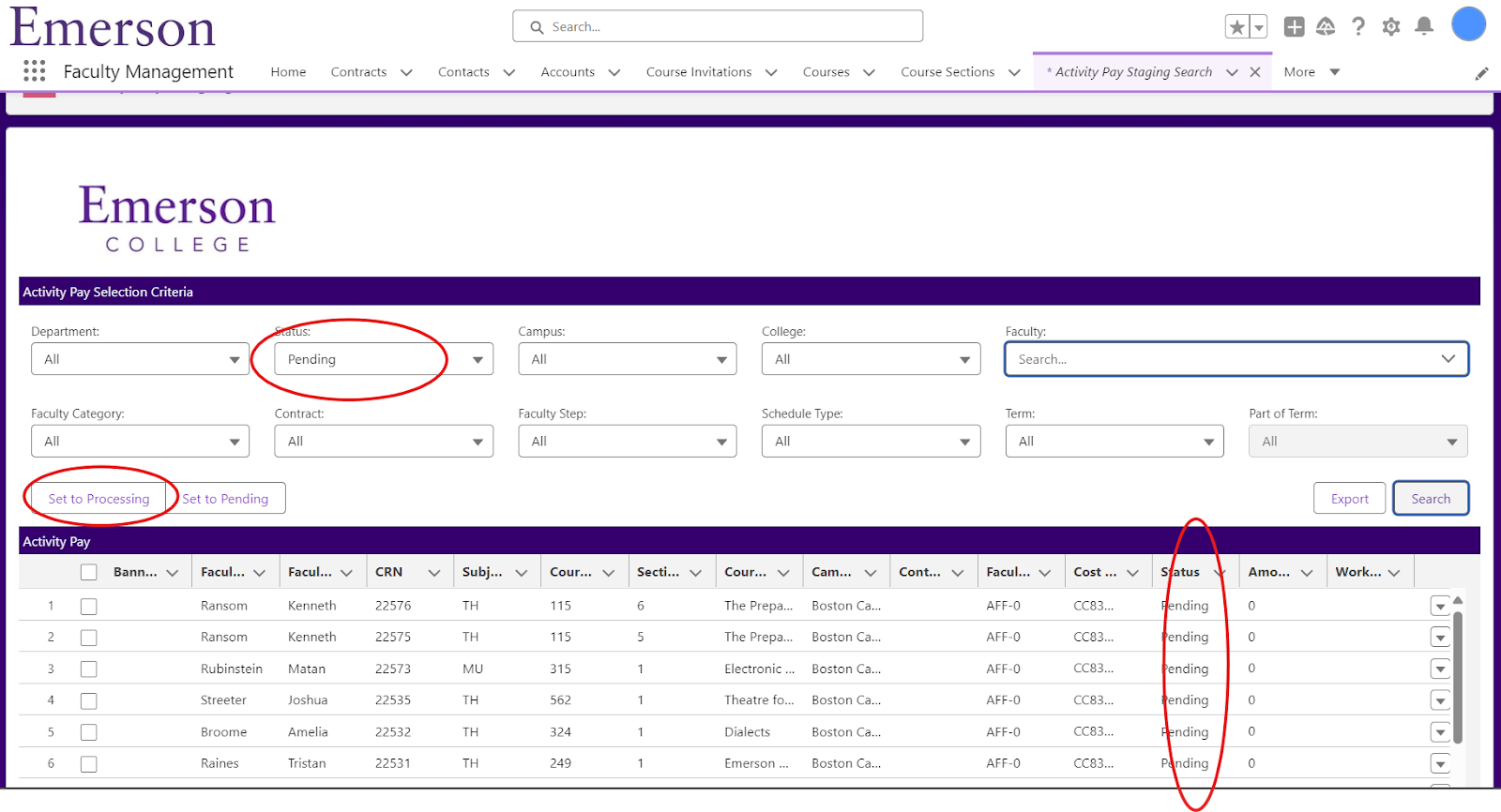Open the Faculty search combo box
1501x812 pixels.
pyautogui.click(x=1236, y=359)
